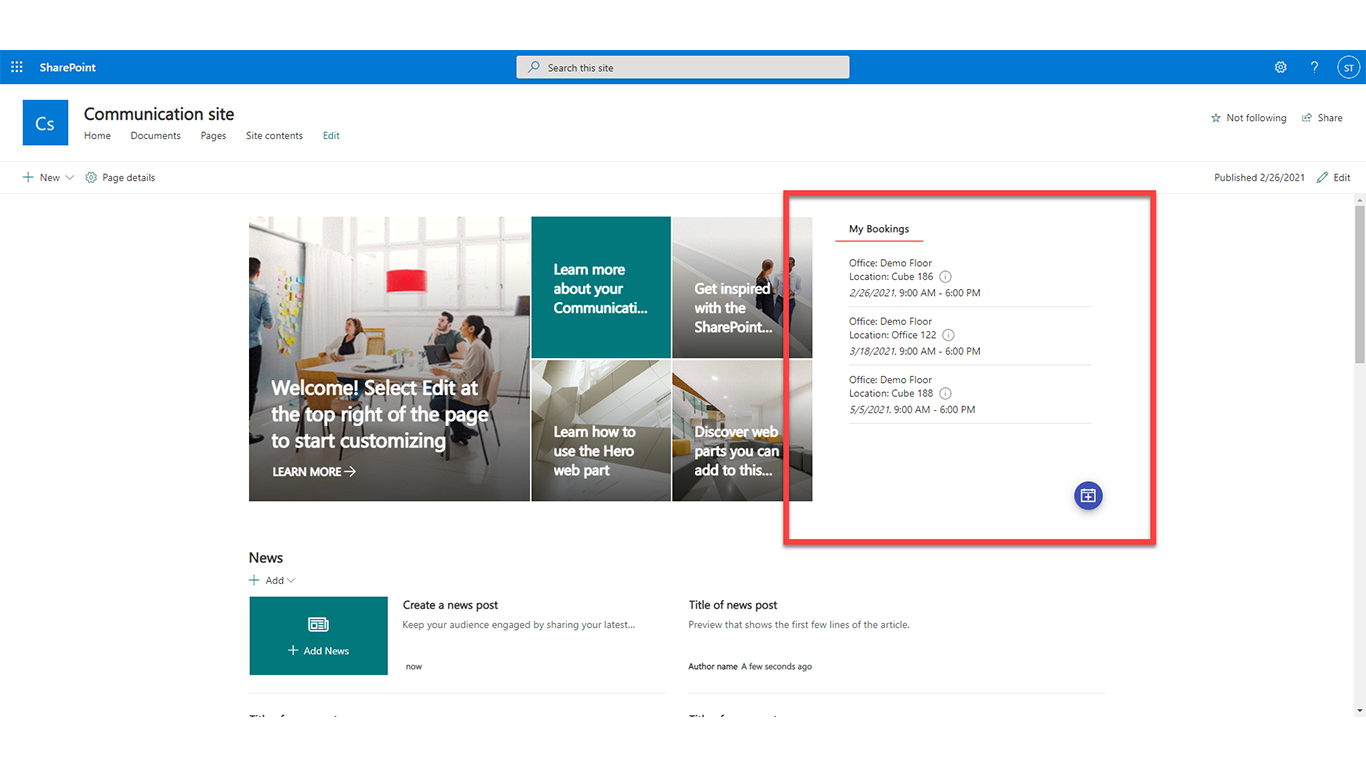
Task: Open the Pages navigation item
Action: (213, 136)
